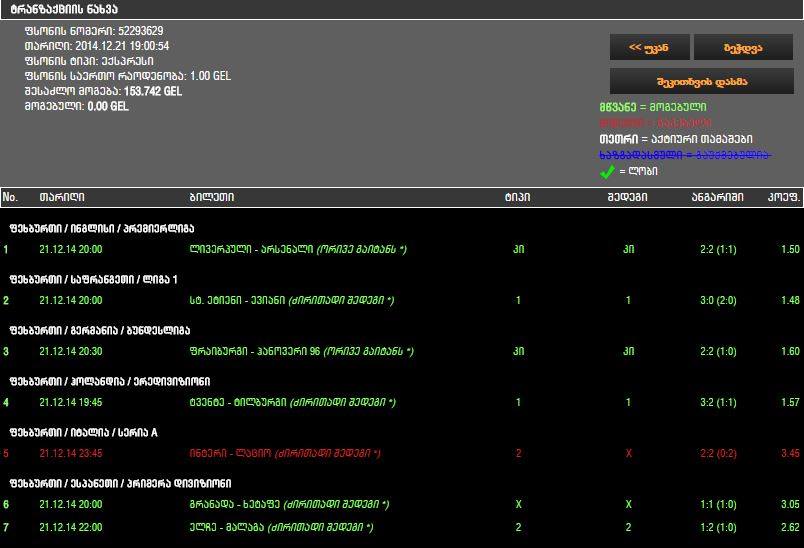This screenshot has height=548, width=804.
Task: Click the stake amount 1.00 GEL
Action: [x=210, y=76]
